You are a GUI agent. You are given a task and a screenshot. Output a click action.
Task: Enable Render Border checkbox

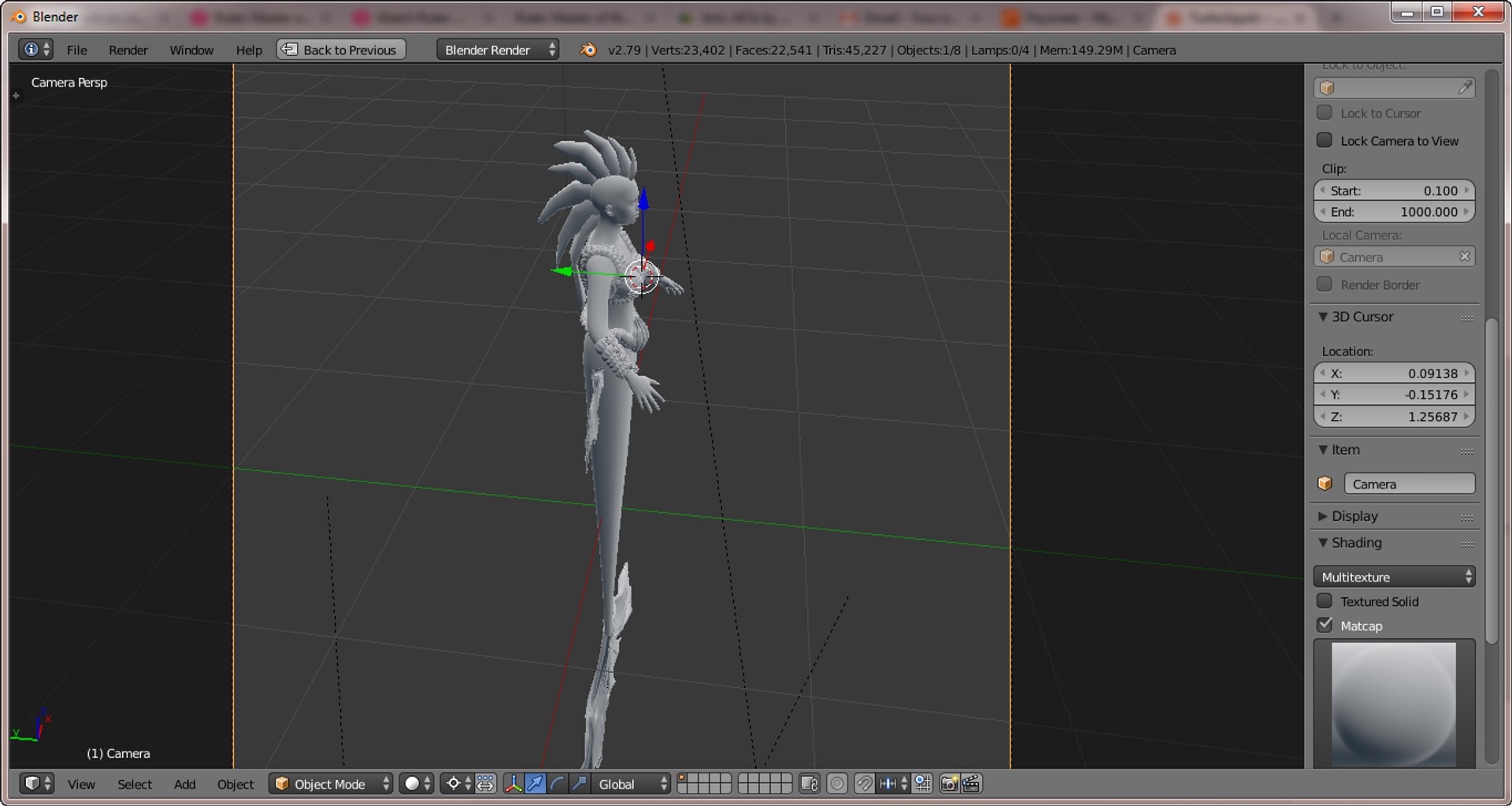[1325, 284]
